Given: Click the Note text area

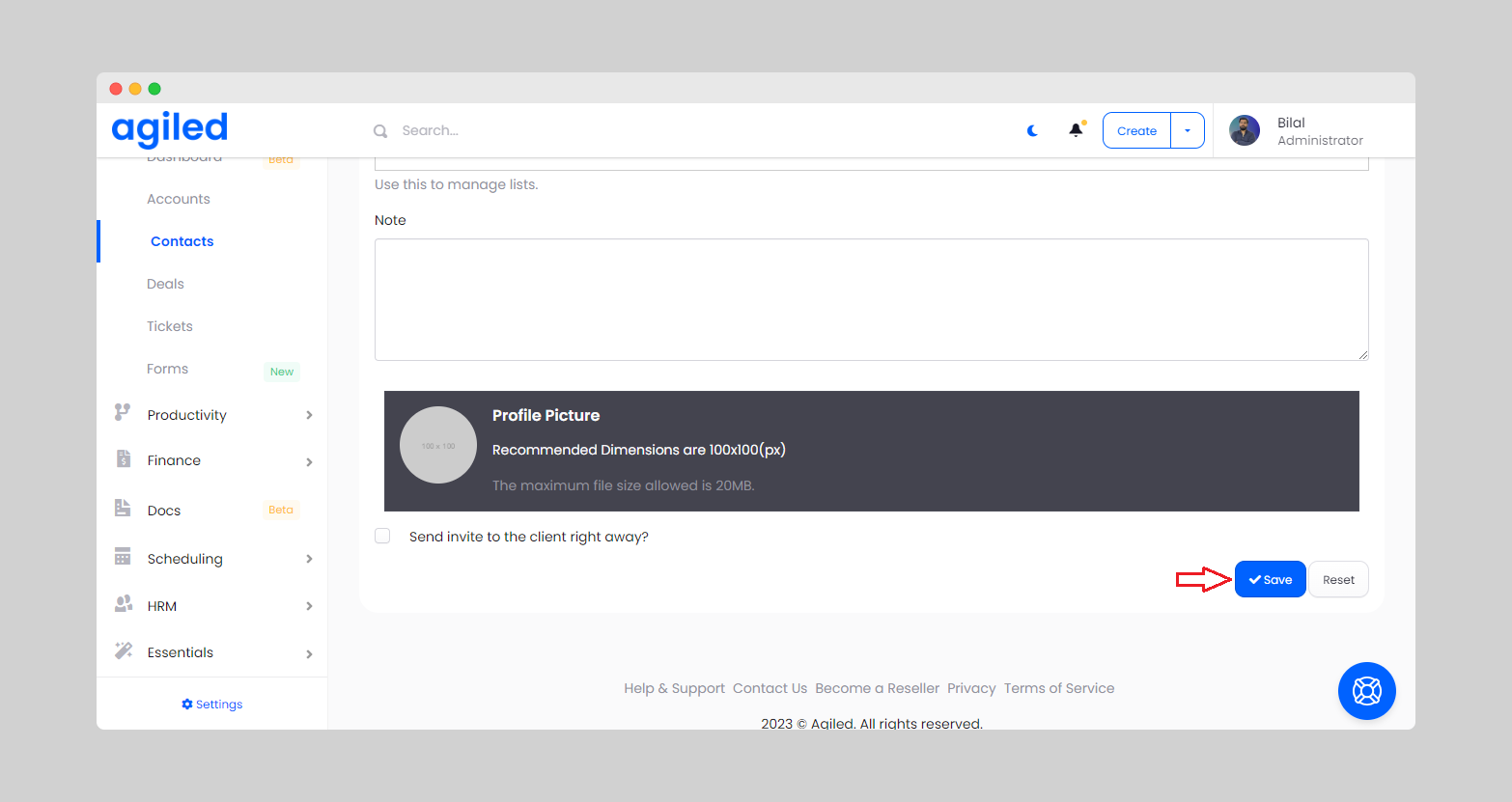Looking at the screenshot, I should [871, 299].
